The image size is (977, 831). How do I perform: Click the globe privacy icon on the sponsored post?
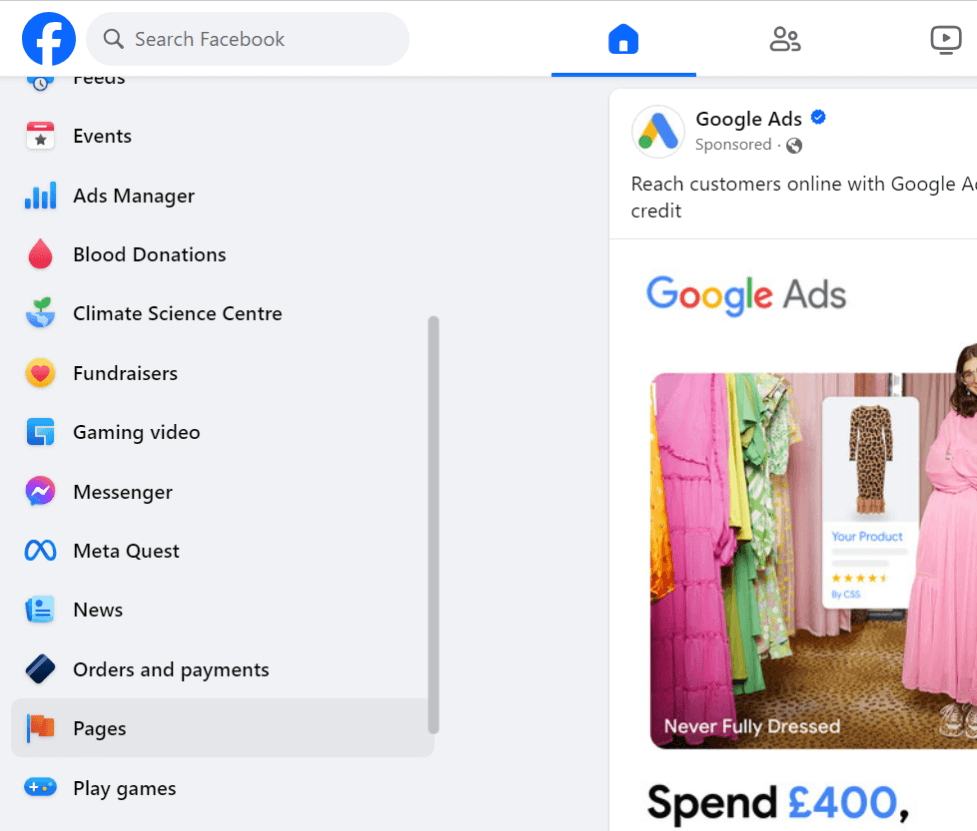[793, 145]
